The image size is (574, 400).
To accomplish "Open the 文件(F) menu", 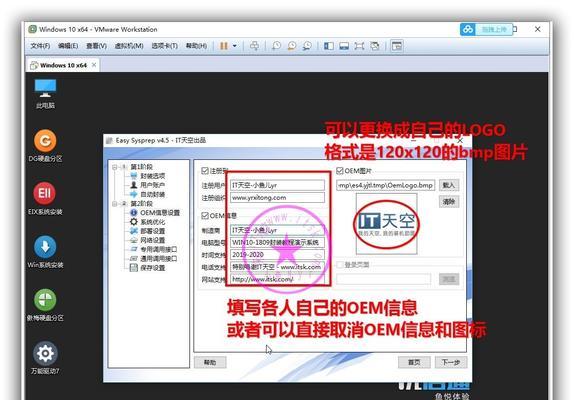I will (x=40, y=46).
